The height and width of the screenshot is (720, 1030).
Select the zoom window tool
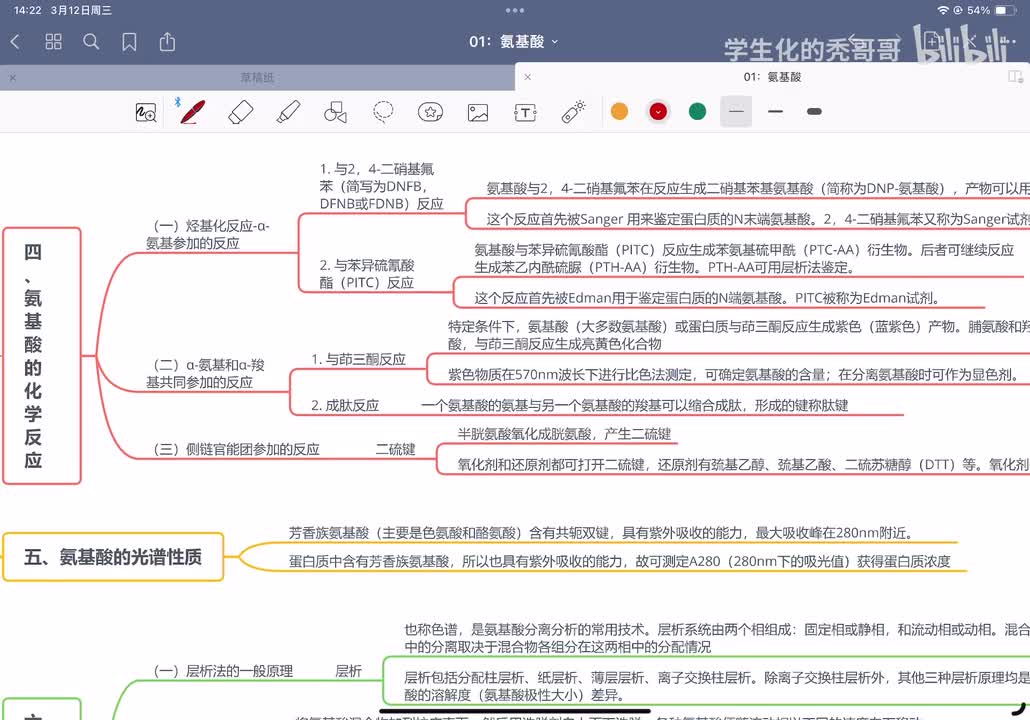point(146,112)
